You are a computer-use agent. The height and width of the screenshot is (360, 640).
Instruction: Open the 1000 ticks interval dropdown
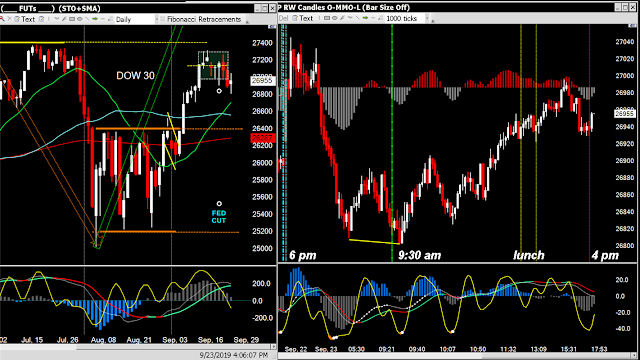(x=427, y=18)
